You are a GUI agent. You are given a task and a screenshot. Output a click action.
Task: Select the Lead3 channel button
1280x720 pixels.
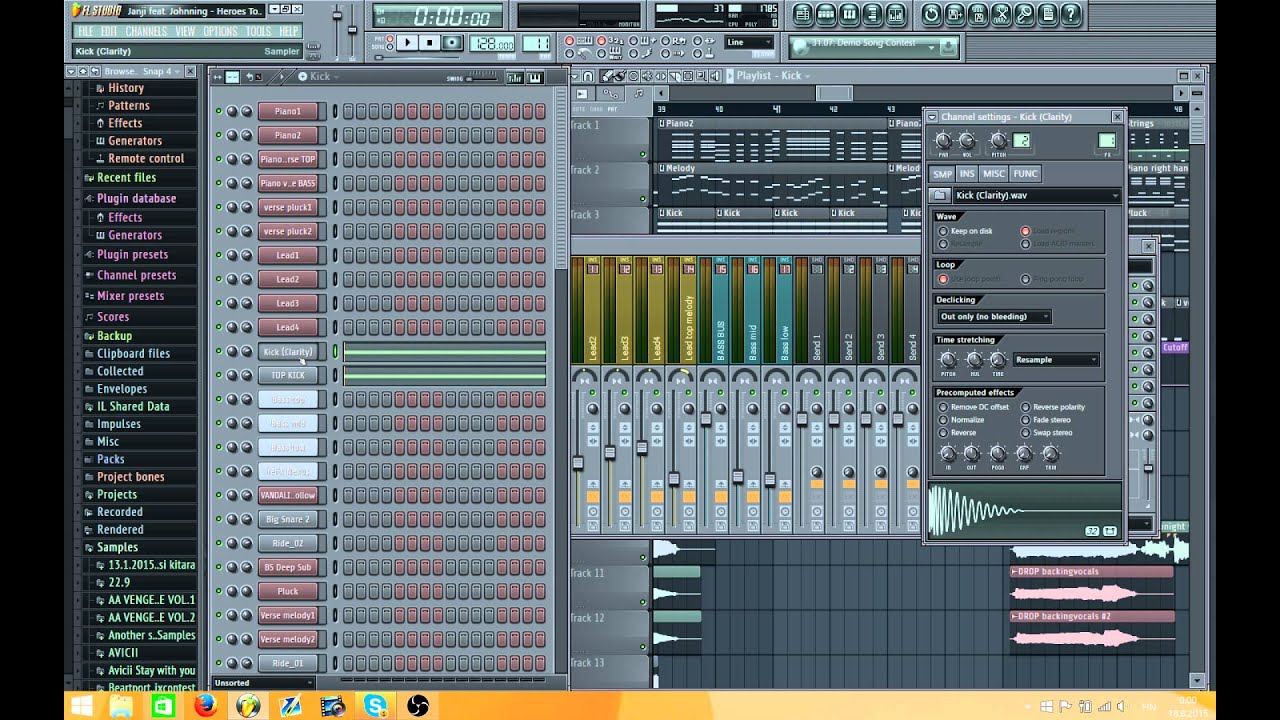pos(287,303)
